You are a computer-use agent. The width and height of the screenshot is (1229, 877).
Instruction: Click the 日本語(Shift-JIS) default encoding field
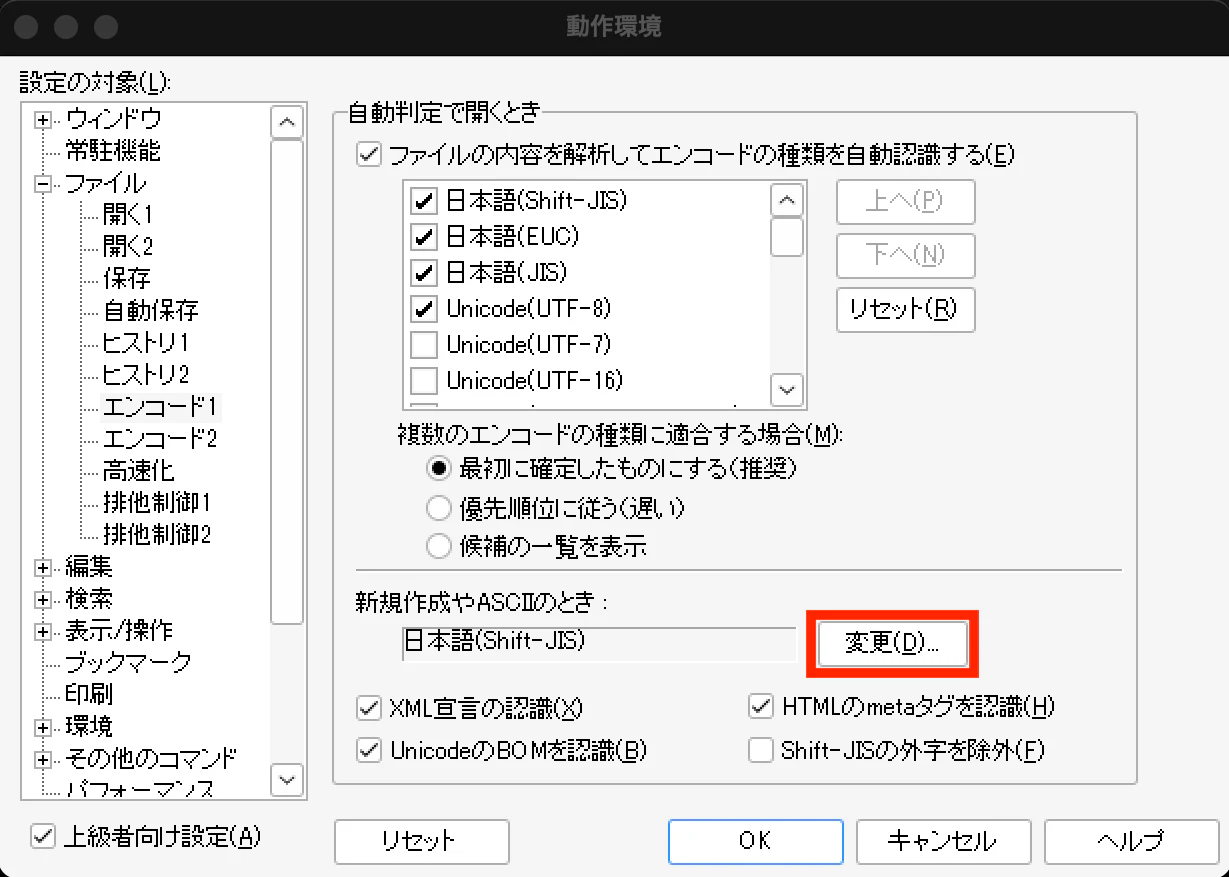pyautogui.click(x=599, y=643)
